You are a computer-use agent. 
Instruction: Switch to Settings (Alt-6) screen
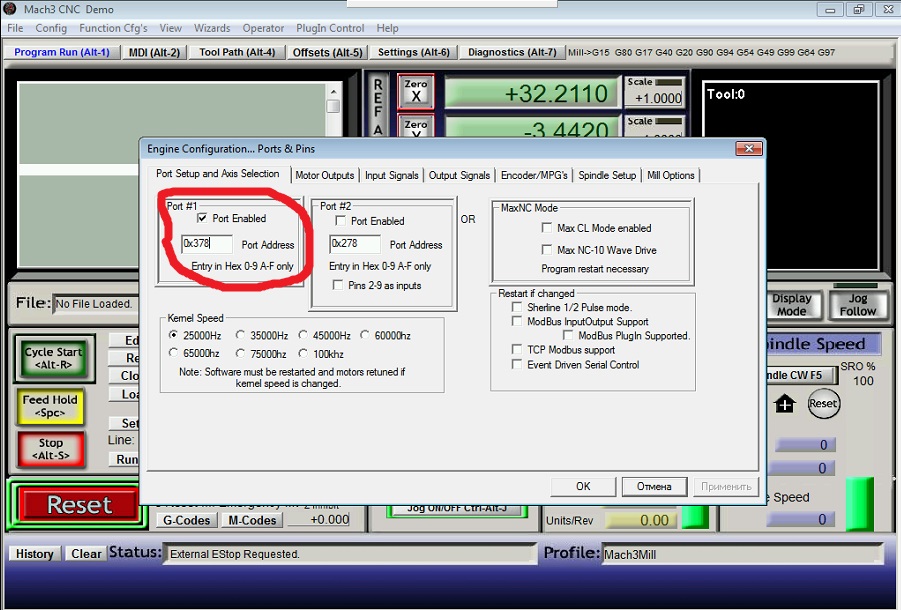coord(414,52)
